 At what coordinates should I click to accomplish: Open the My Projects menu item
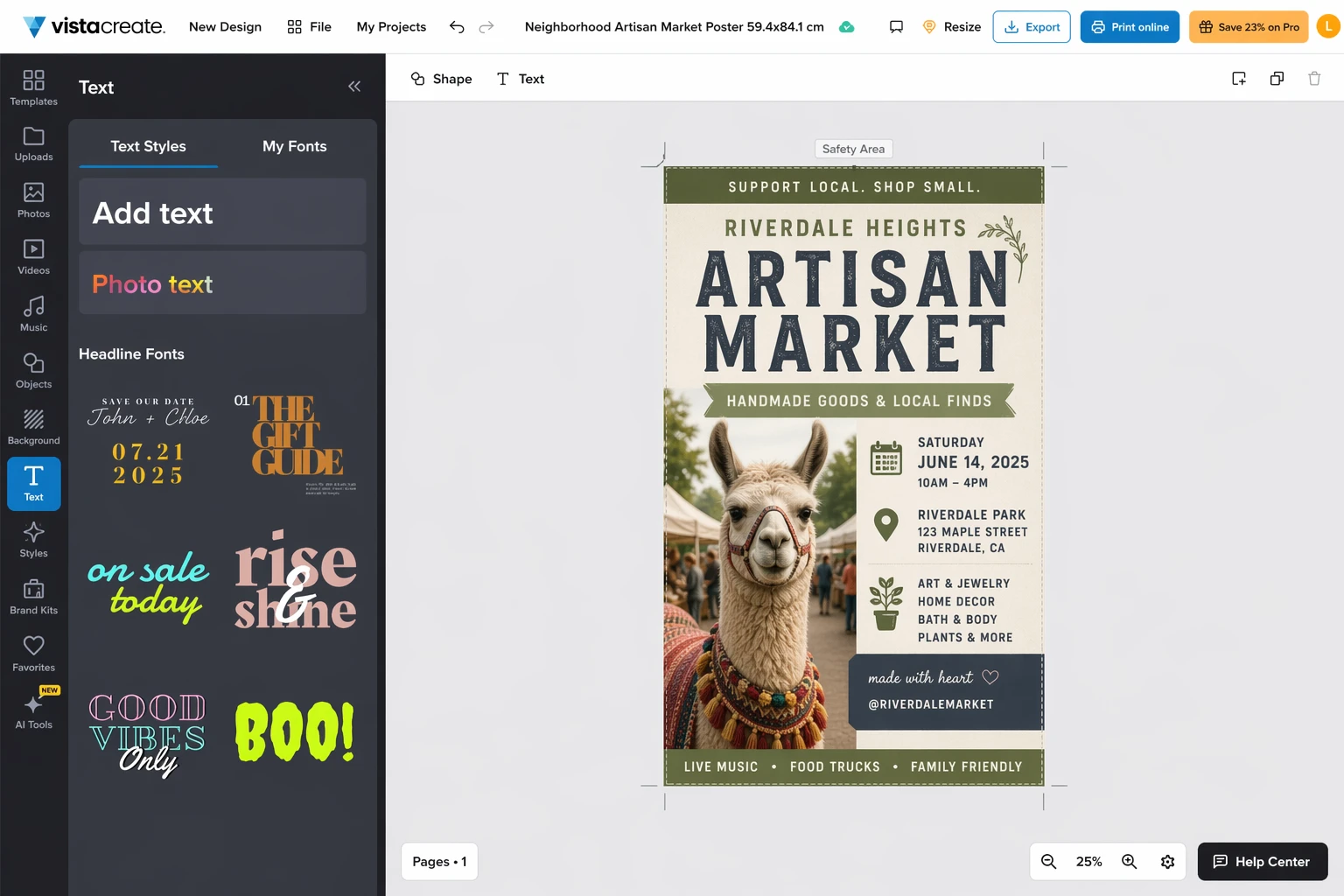(391, 27)
